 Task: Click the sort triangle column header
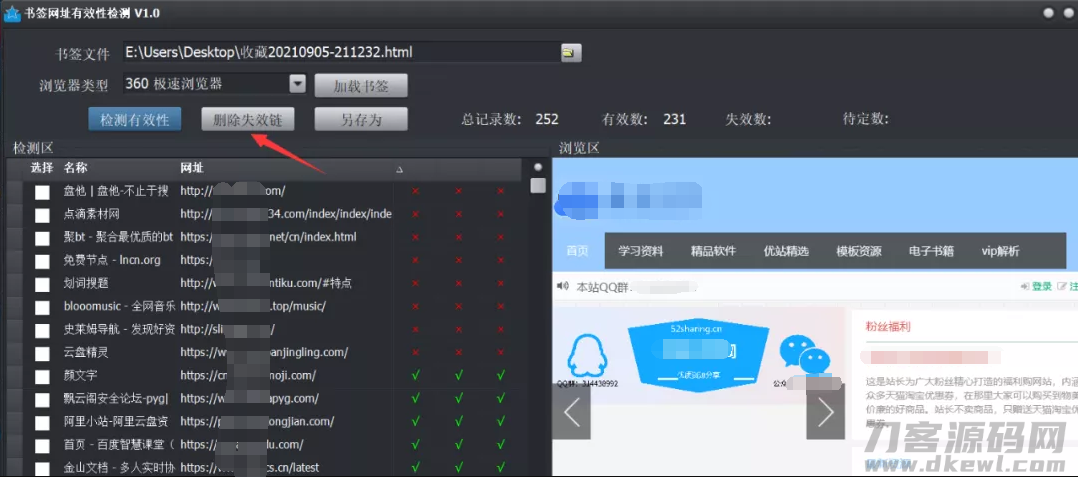click(399, 170)
